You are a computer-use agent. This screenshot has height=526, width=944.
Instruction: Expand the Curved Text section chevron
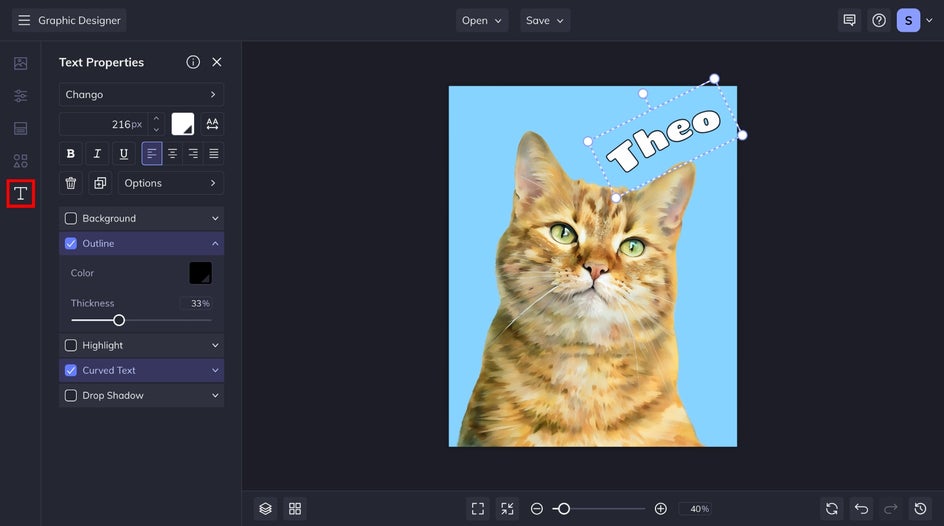(x=215, y=371)
